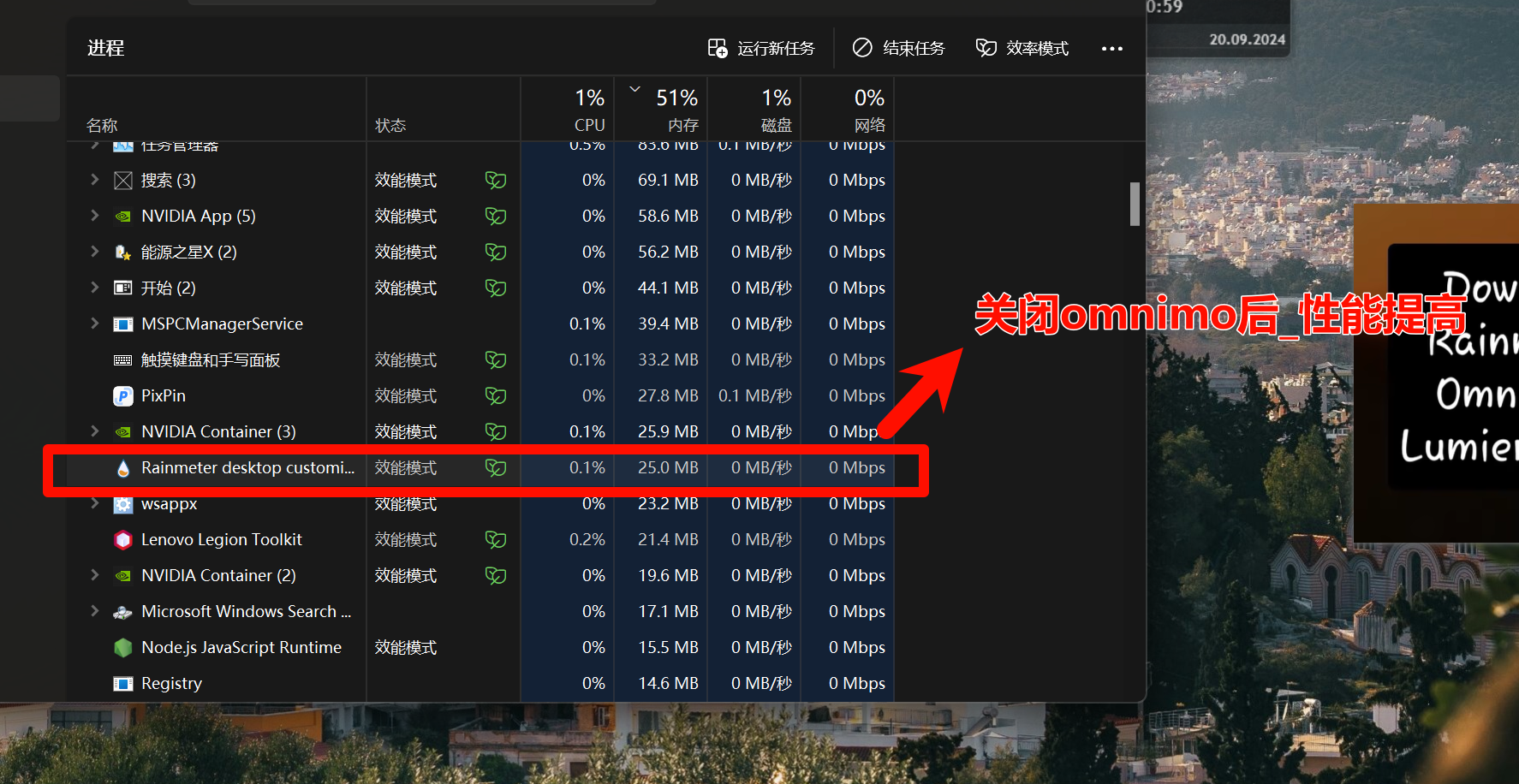Click 运行新任务 button
This screenshot has width=1519, height=784.
[x=761, y=48]
